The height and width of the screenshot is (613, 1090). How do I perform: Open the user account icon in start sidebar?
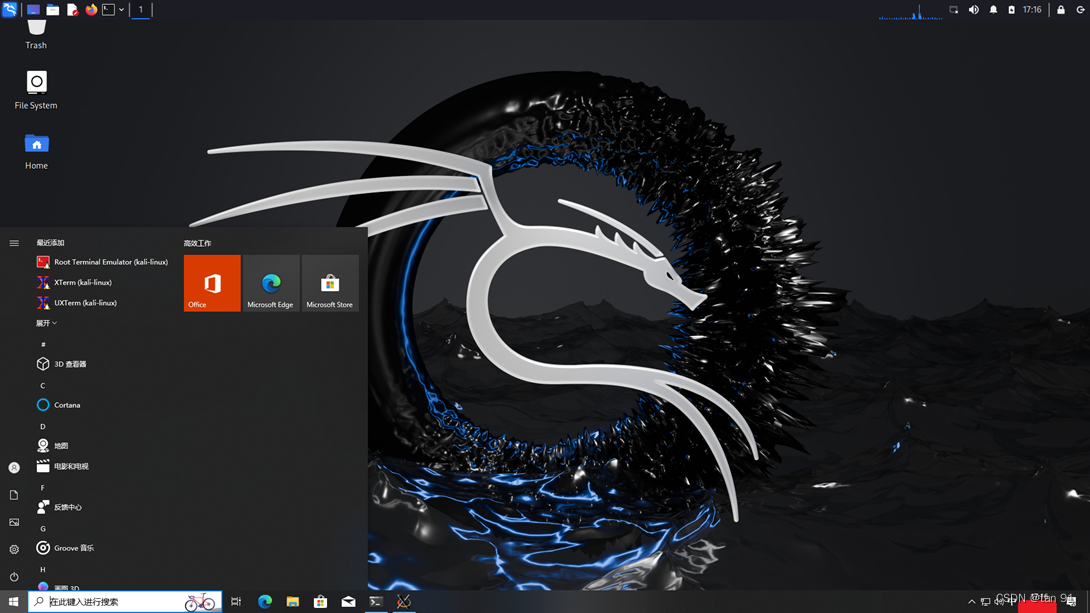point(14,468)
